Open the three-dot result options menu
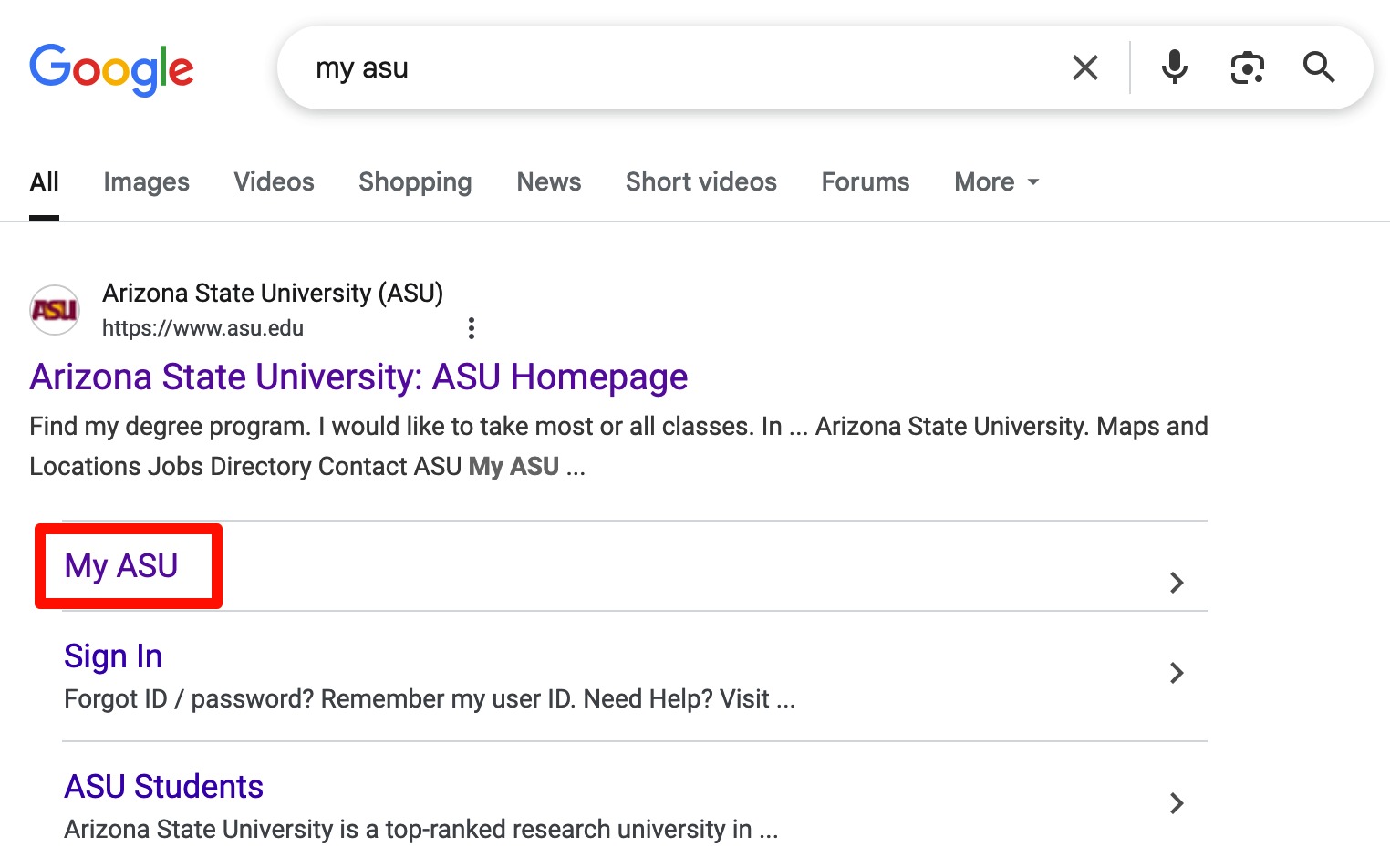Screen dimensions: 1390x868 point(471,328)
